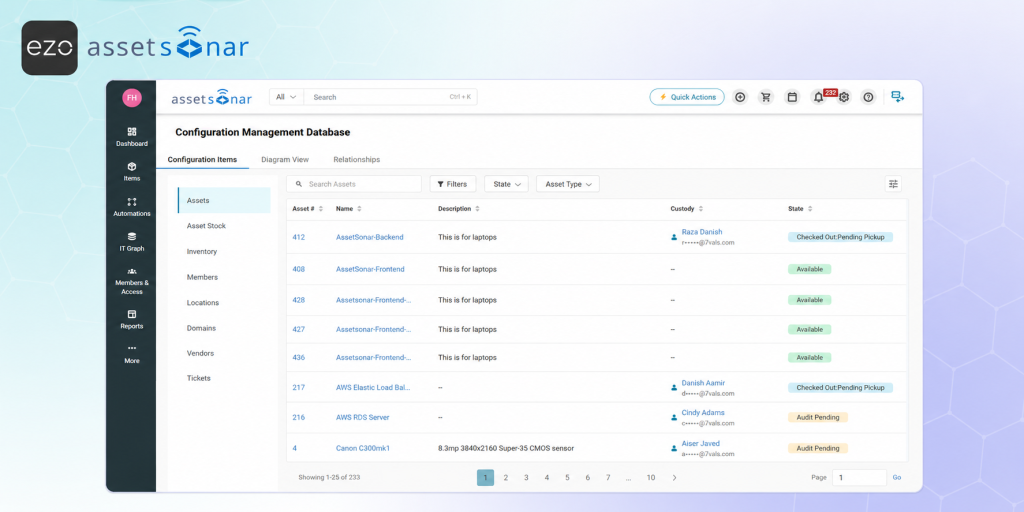Open notifications bell with 232 badge
The height and width of the screenshot is (512, 1024).
coord(818,97)
